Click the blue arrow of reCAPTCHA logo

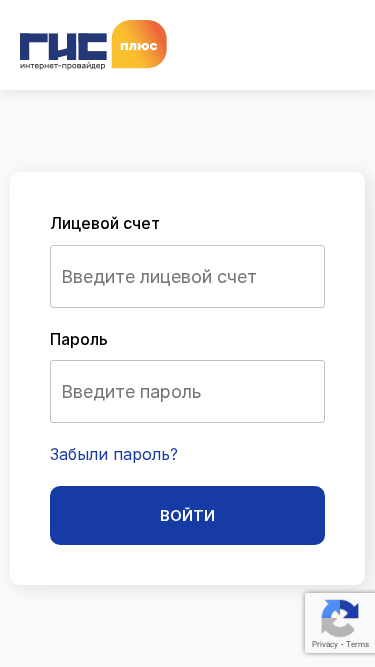coord(347,609)
